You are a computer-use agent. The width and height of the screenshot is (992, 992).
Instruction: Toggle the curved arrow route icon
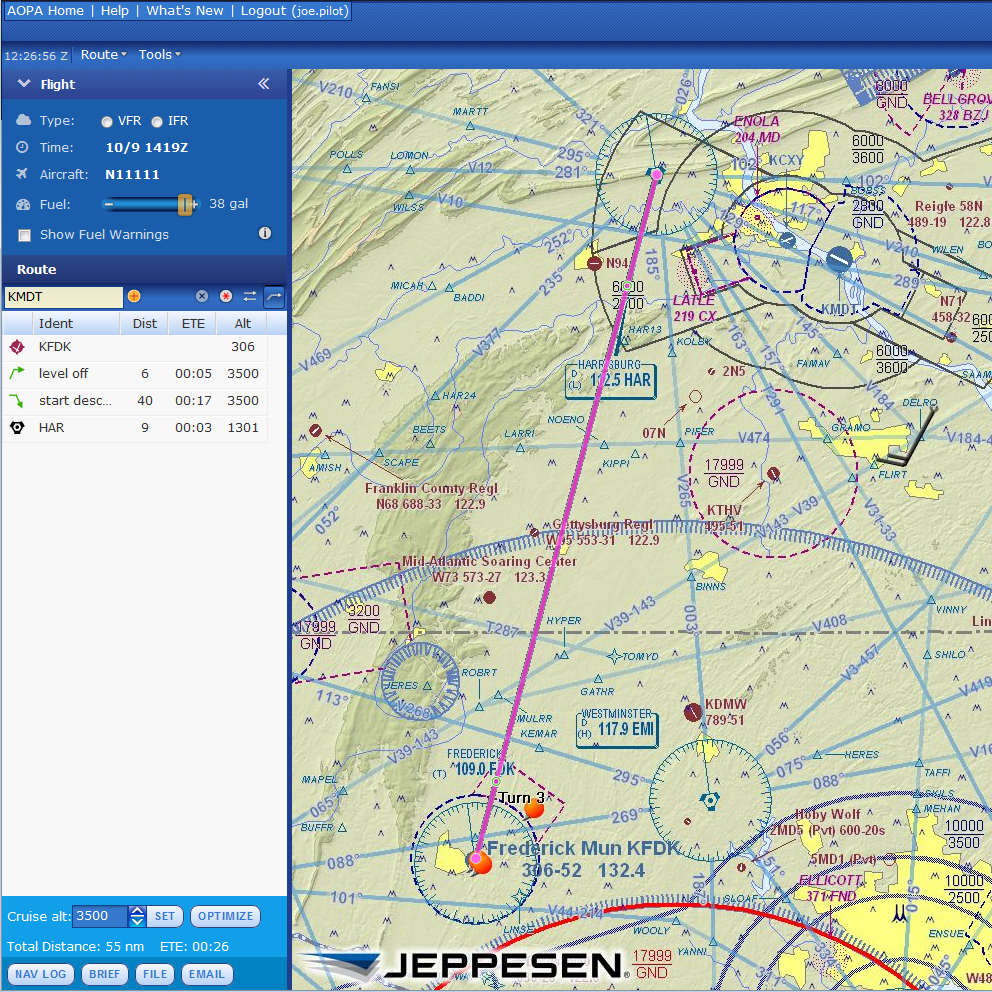[274, 296]
